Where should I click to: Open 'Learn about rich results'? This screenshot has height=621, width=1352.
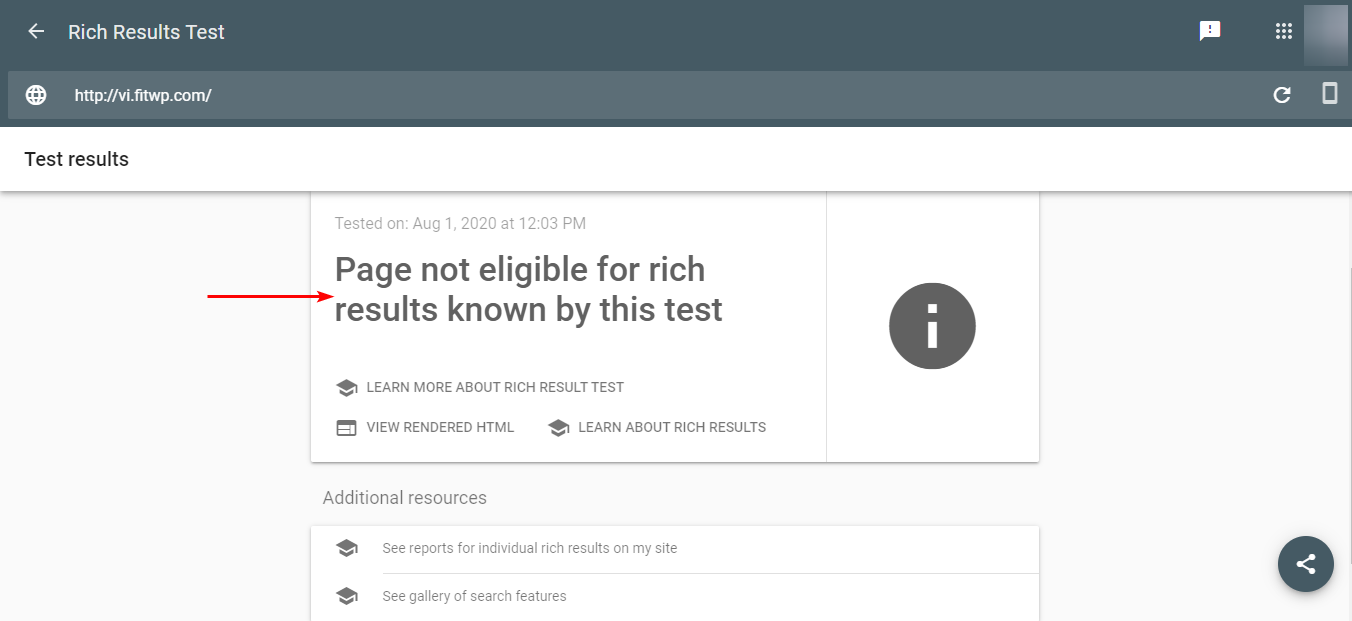pyautogui.click(x=672, y=427)
